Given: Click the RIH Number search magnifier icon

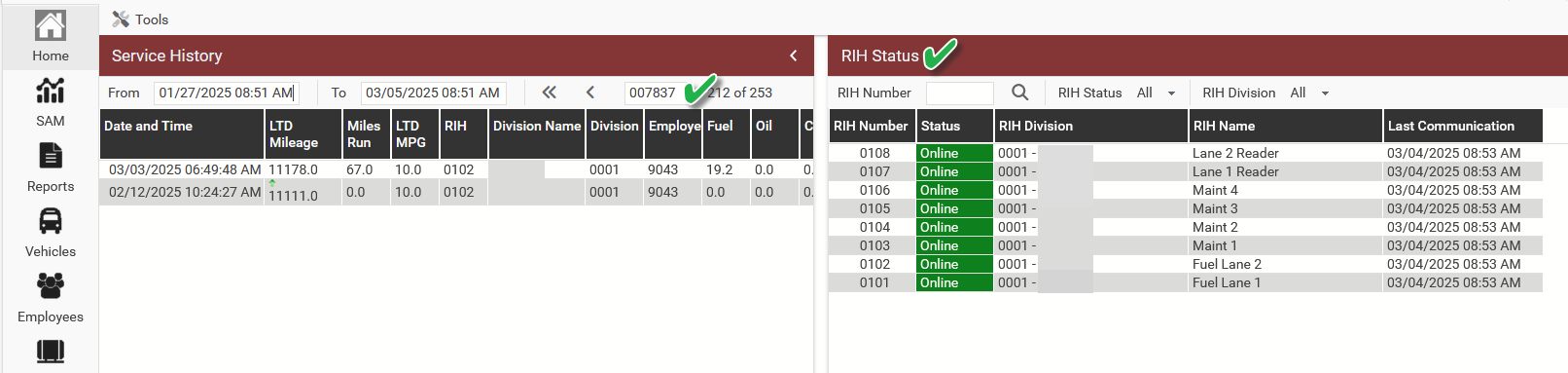Looking at the screenshot, I should coord(1019,93).
